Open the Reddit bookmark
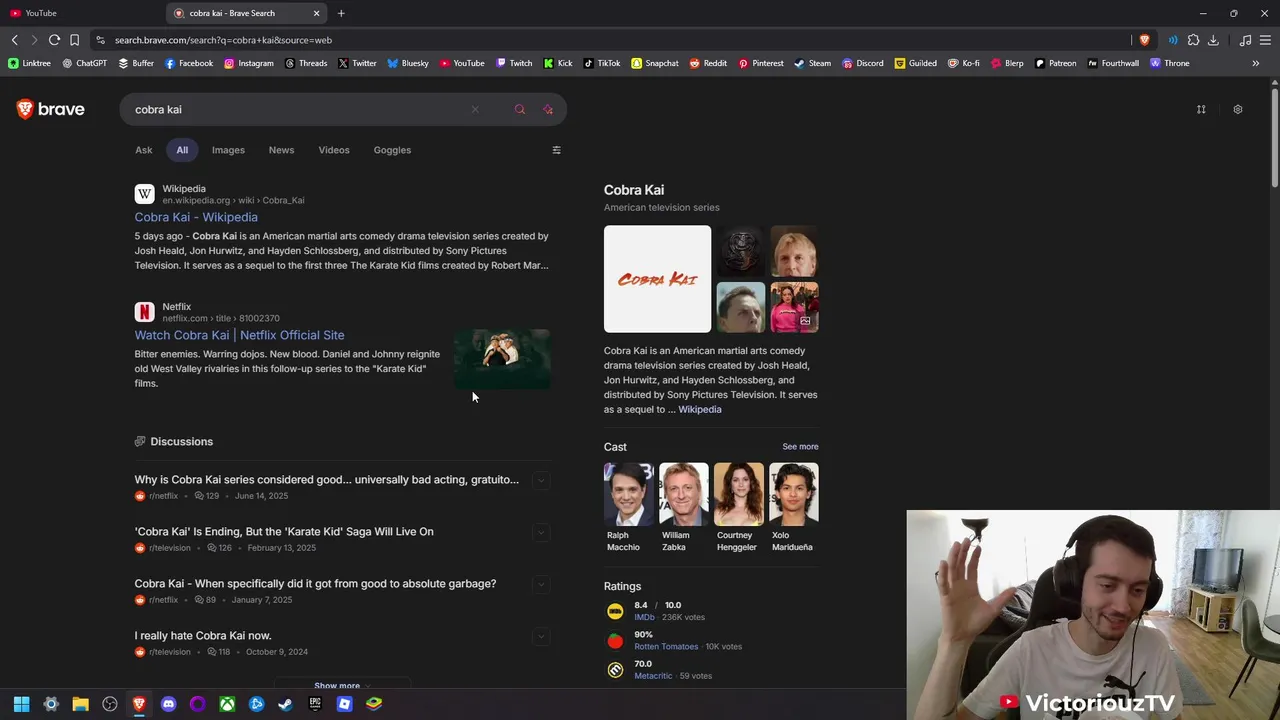The image size is (1280, 720). (708, 63)
